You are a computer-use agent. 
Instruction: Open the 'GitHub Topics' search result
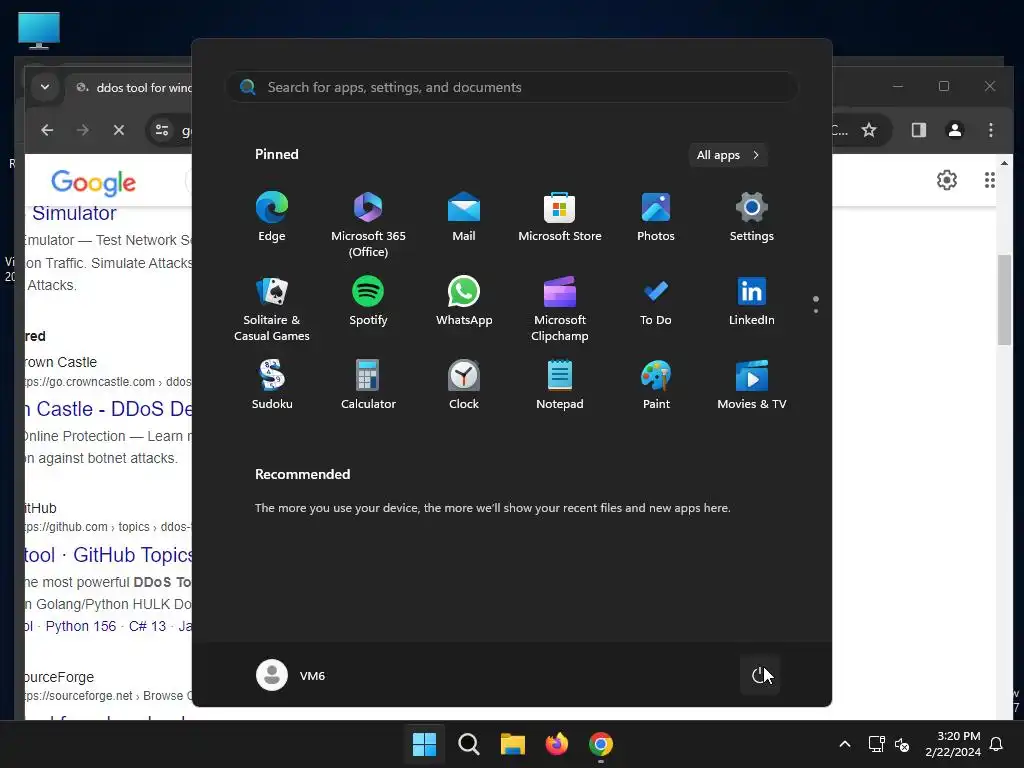[109, 555]
